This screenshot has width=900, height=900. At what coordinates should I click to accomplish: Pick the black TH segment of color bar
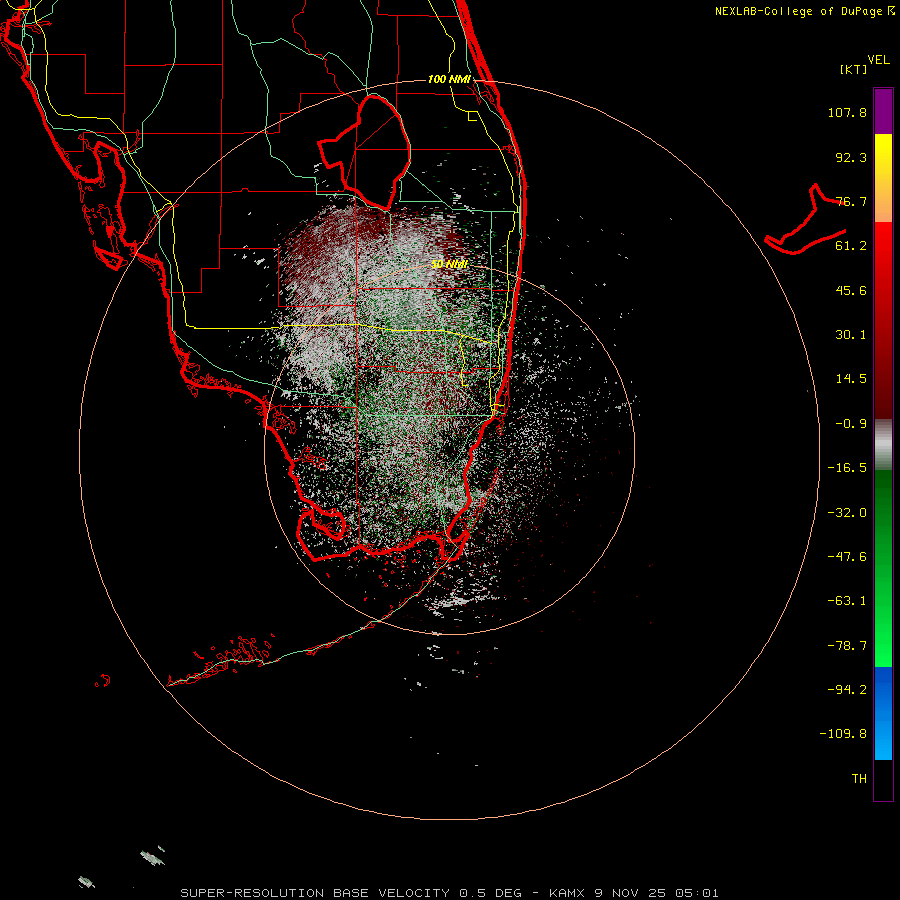(x=883, y=780)
